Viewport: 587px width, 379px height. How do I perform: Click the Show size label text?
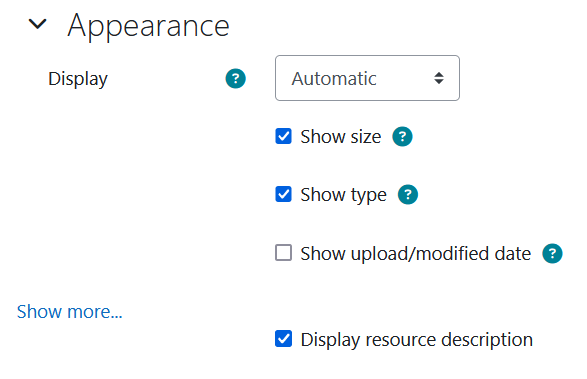pos(341,136)
